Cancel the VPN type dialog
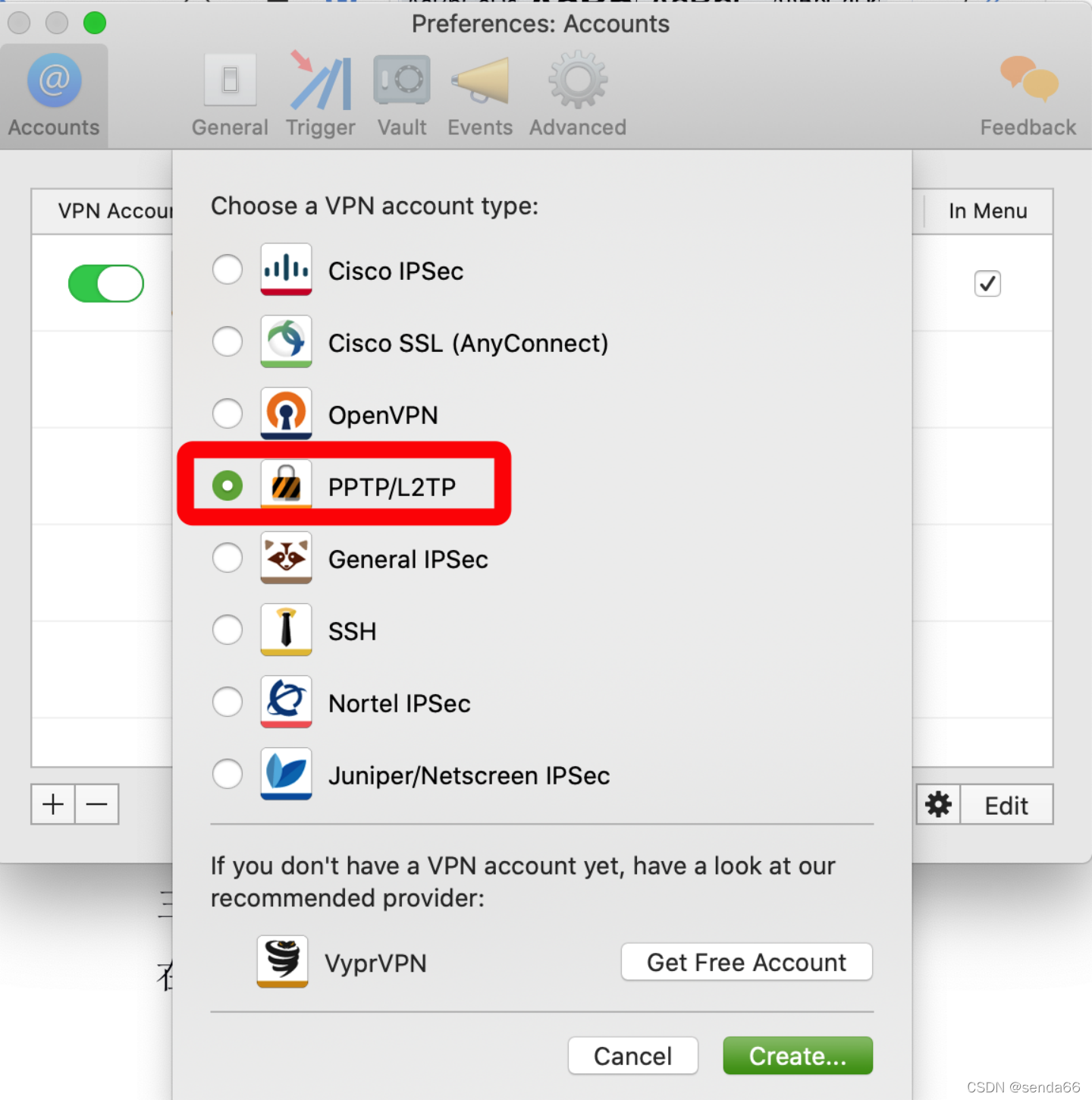Image resolution: width=1092 pixels, height=1100 pixels. (632, 1055)
